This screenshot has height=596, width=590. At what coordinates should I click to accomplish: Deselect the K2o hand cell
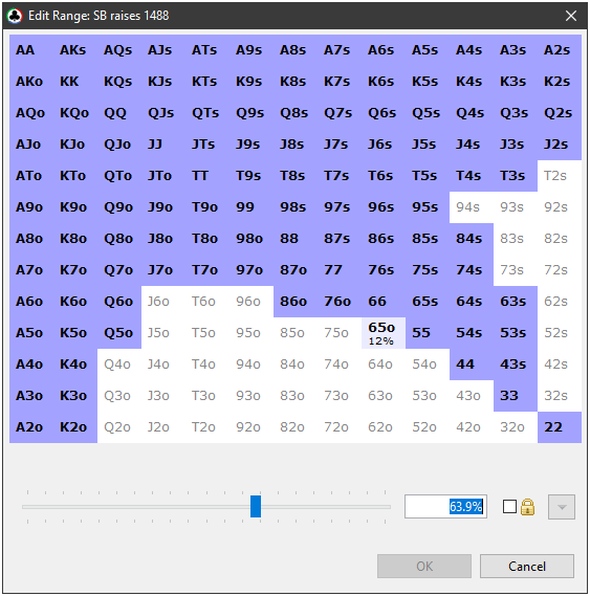75,427
